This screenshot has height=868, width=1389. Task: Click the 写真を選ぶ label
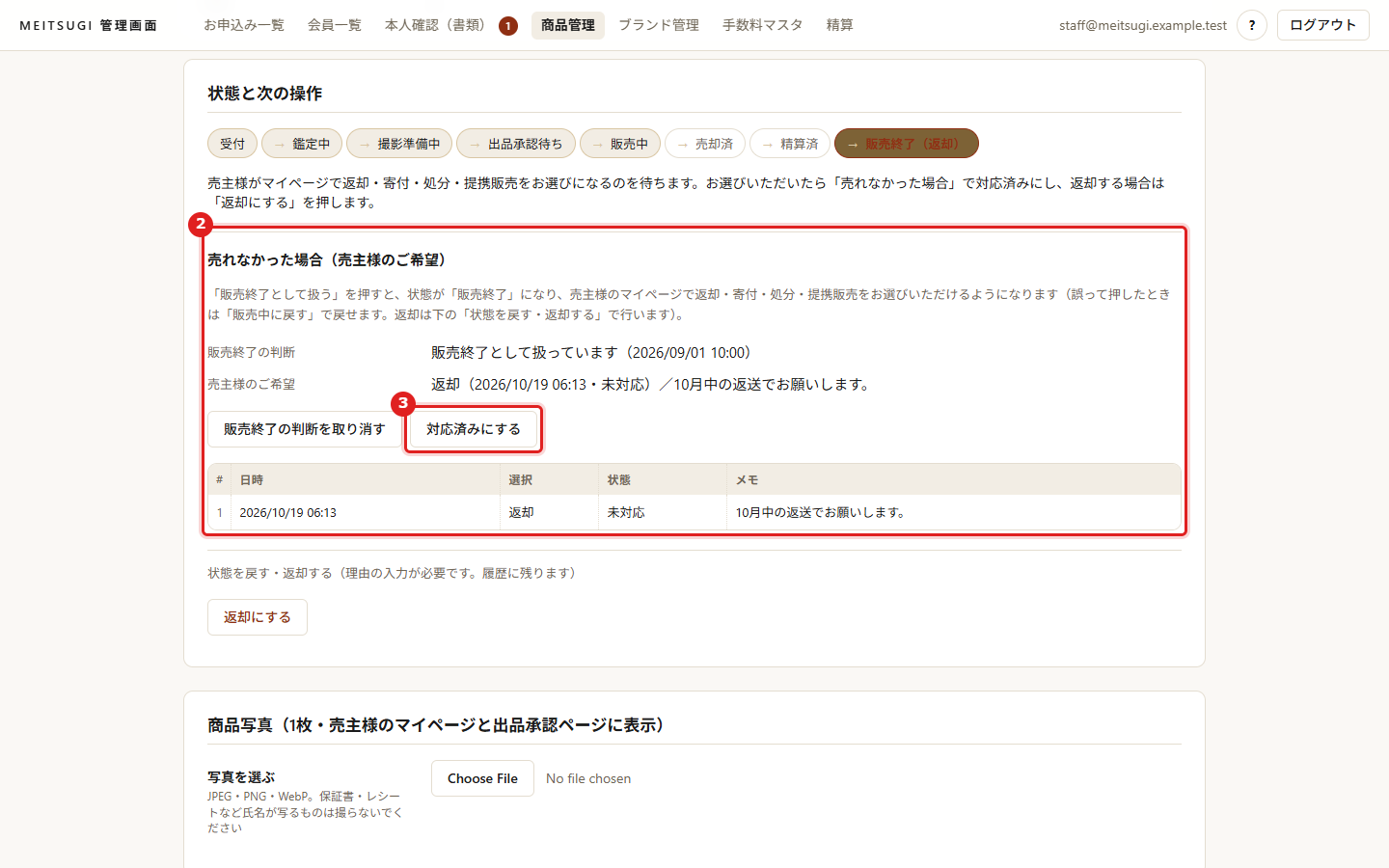pyautogui.click(x=241, y=777)
